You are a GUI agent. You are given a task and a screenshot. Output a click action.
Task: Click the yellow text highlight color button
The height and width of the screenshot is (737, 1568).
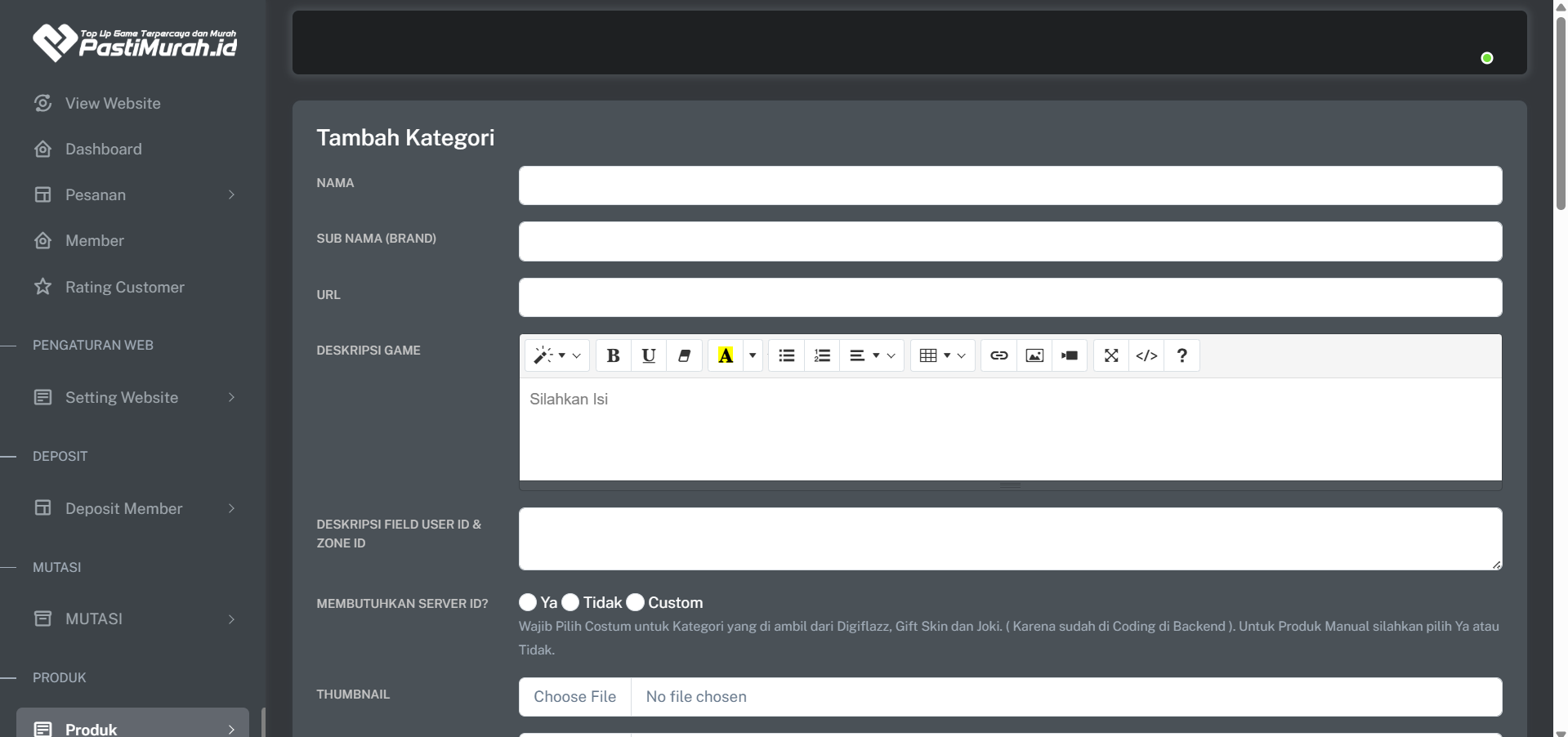click(726, 355)
